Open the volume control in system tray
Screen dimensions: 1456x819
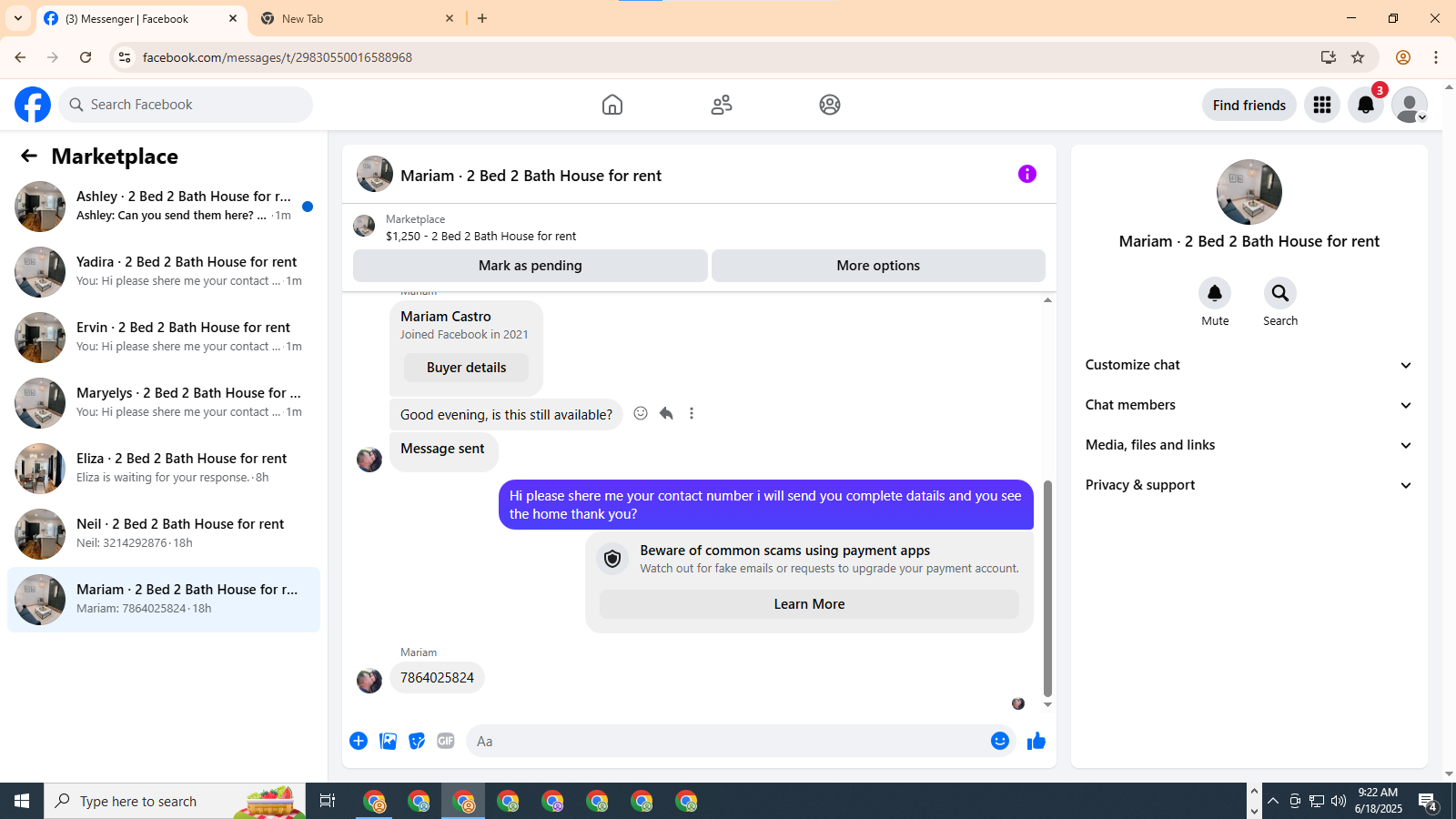(x=1339, y=801)
